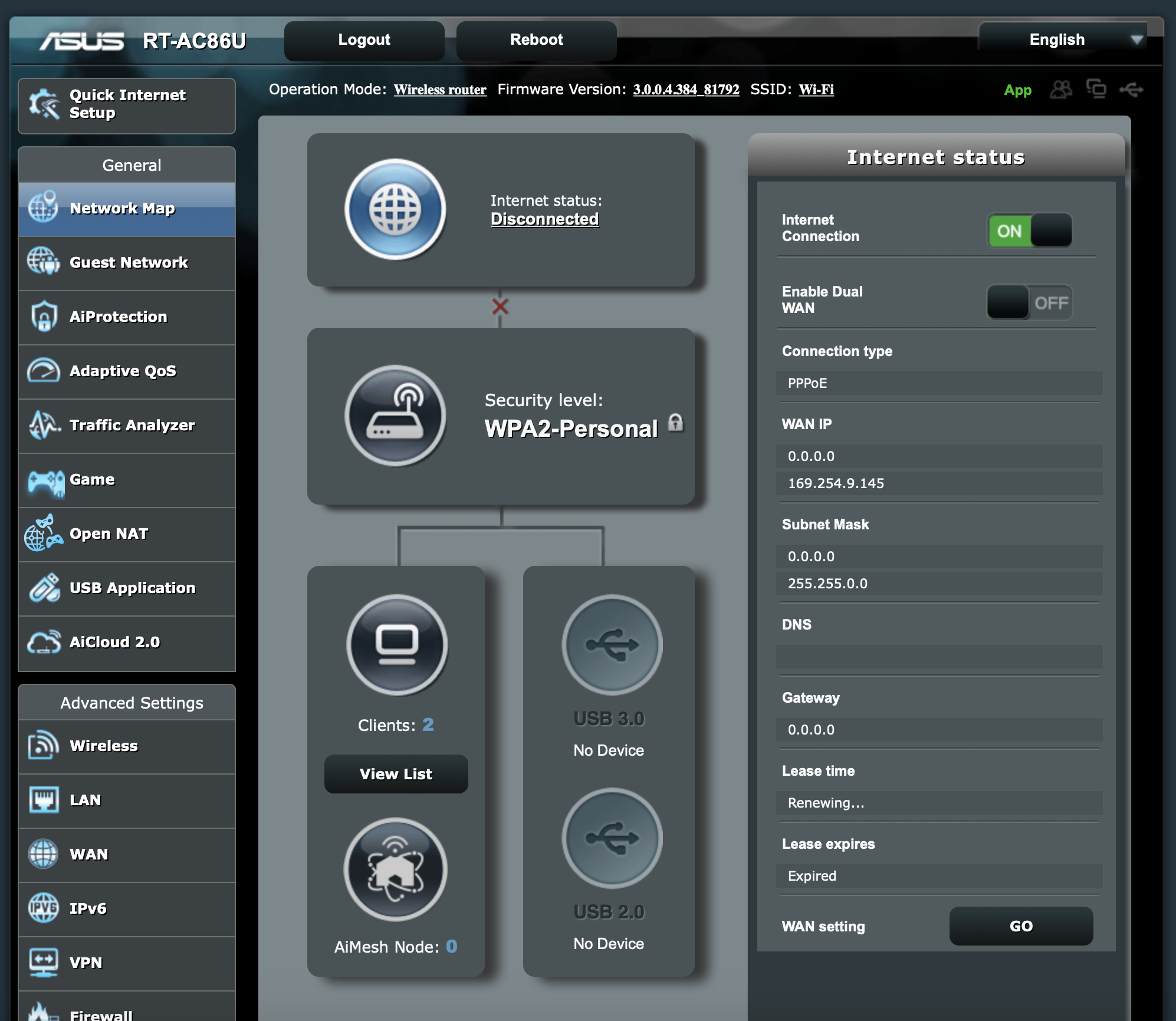Click the Guest Network icon

point(43,261)
